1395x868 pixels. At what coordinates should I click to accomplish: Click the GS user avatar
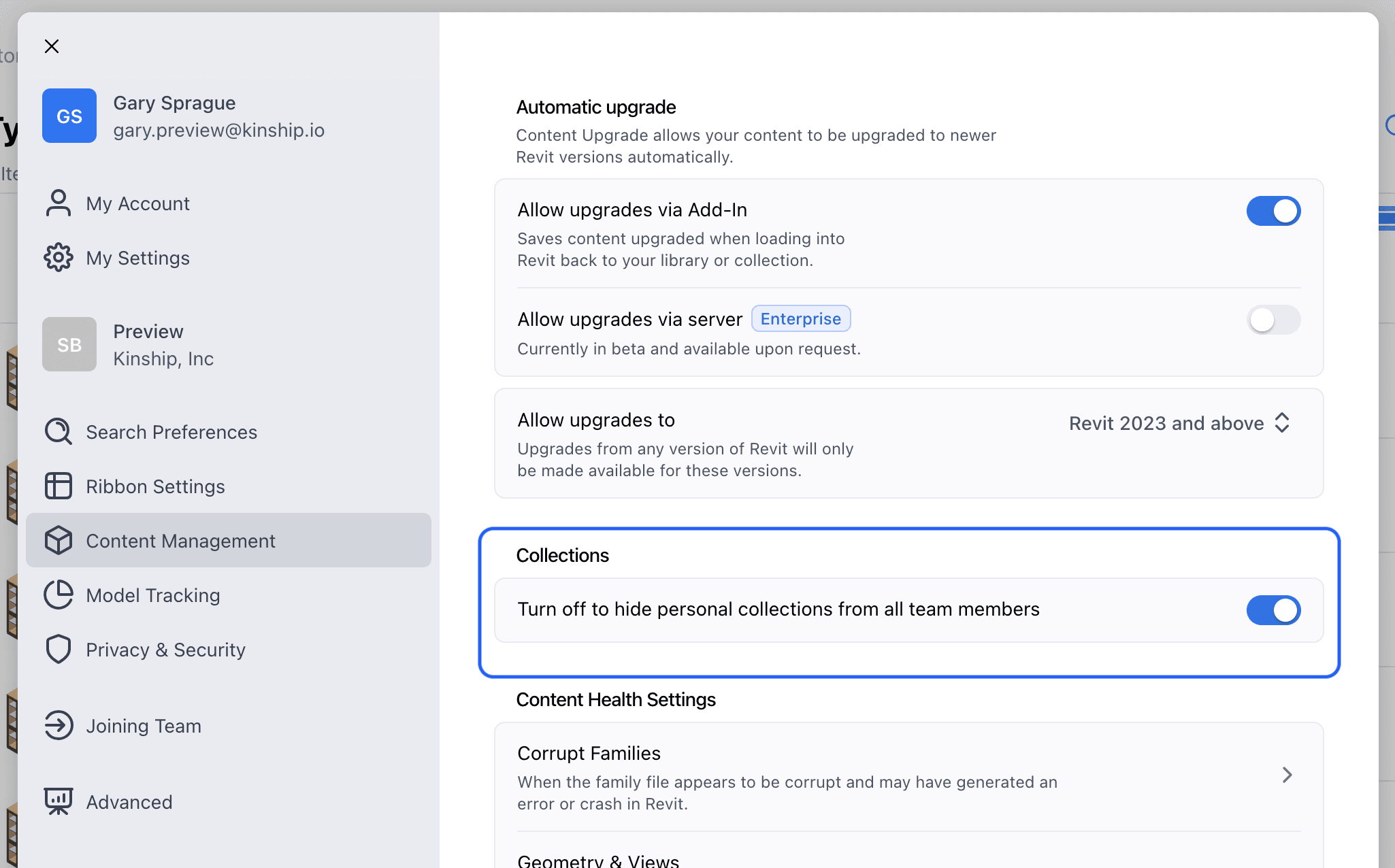point(69,116)
